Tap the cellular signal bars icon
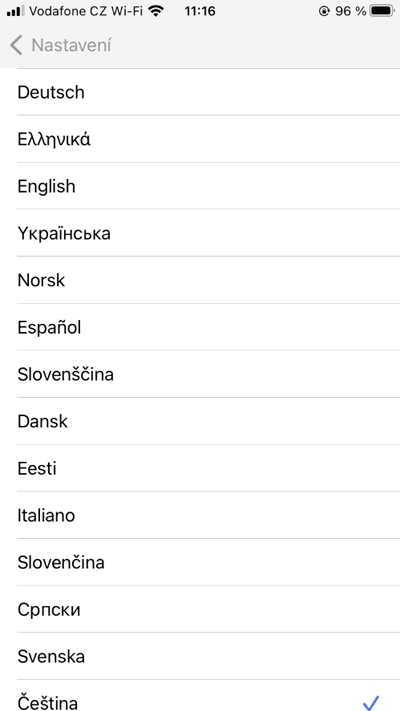This screenshot has width=400, height=711. (15, 11)
